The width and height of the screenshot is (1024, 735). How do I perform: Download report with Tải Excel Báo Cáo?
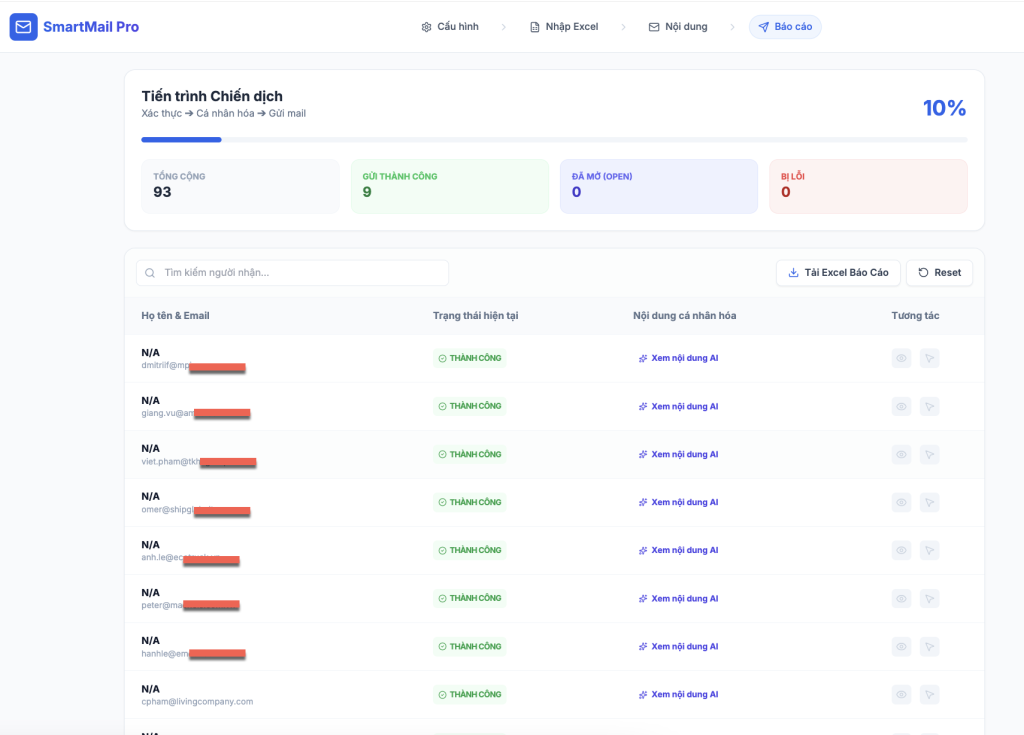[x=838, y=273]
